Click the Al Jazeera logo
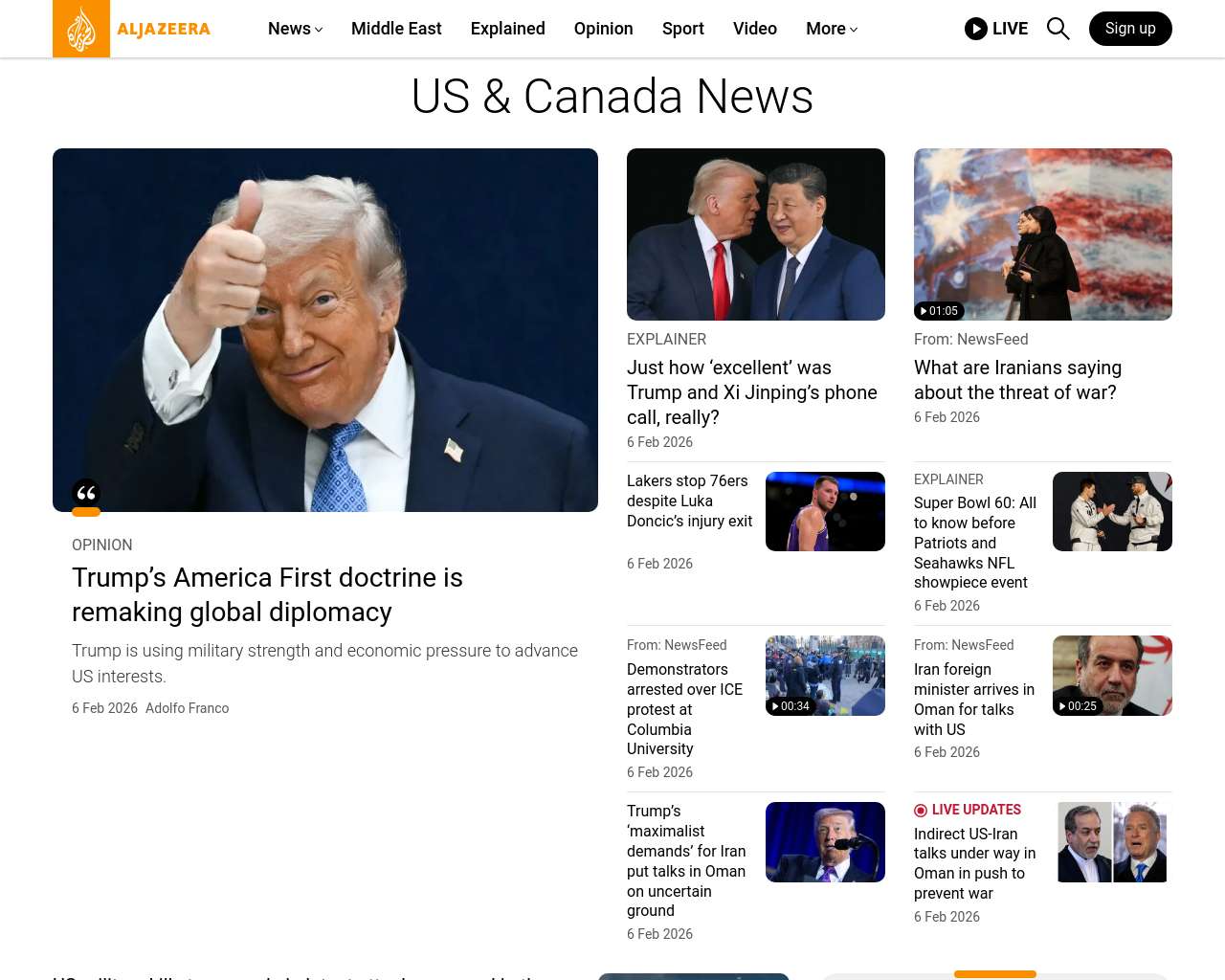This screenshot has height=980, width=1225. click(x=132, y=29)
